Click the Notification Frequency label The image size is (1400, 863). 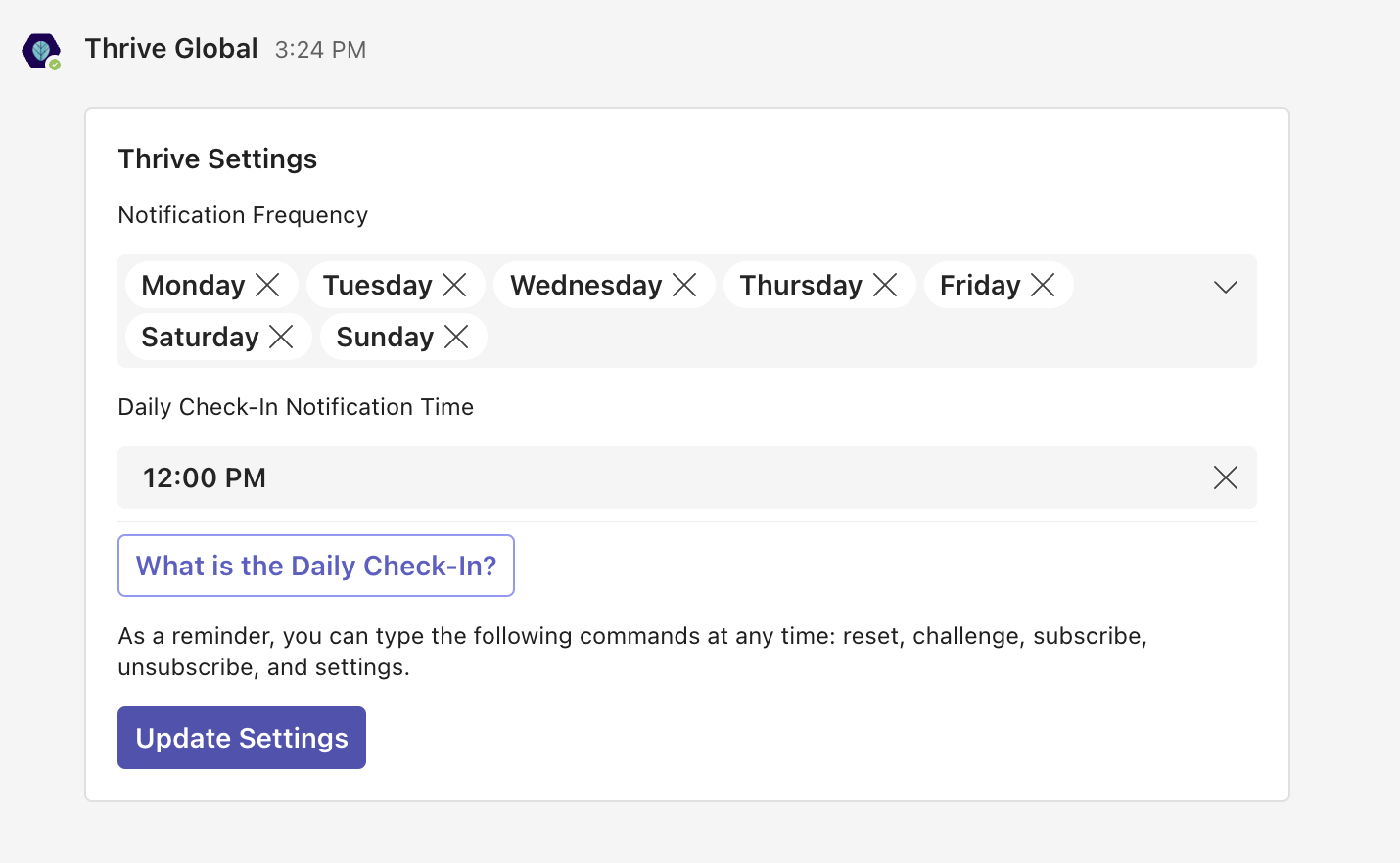tap(243, 215)
